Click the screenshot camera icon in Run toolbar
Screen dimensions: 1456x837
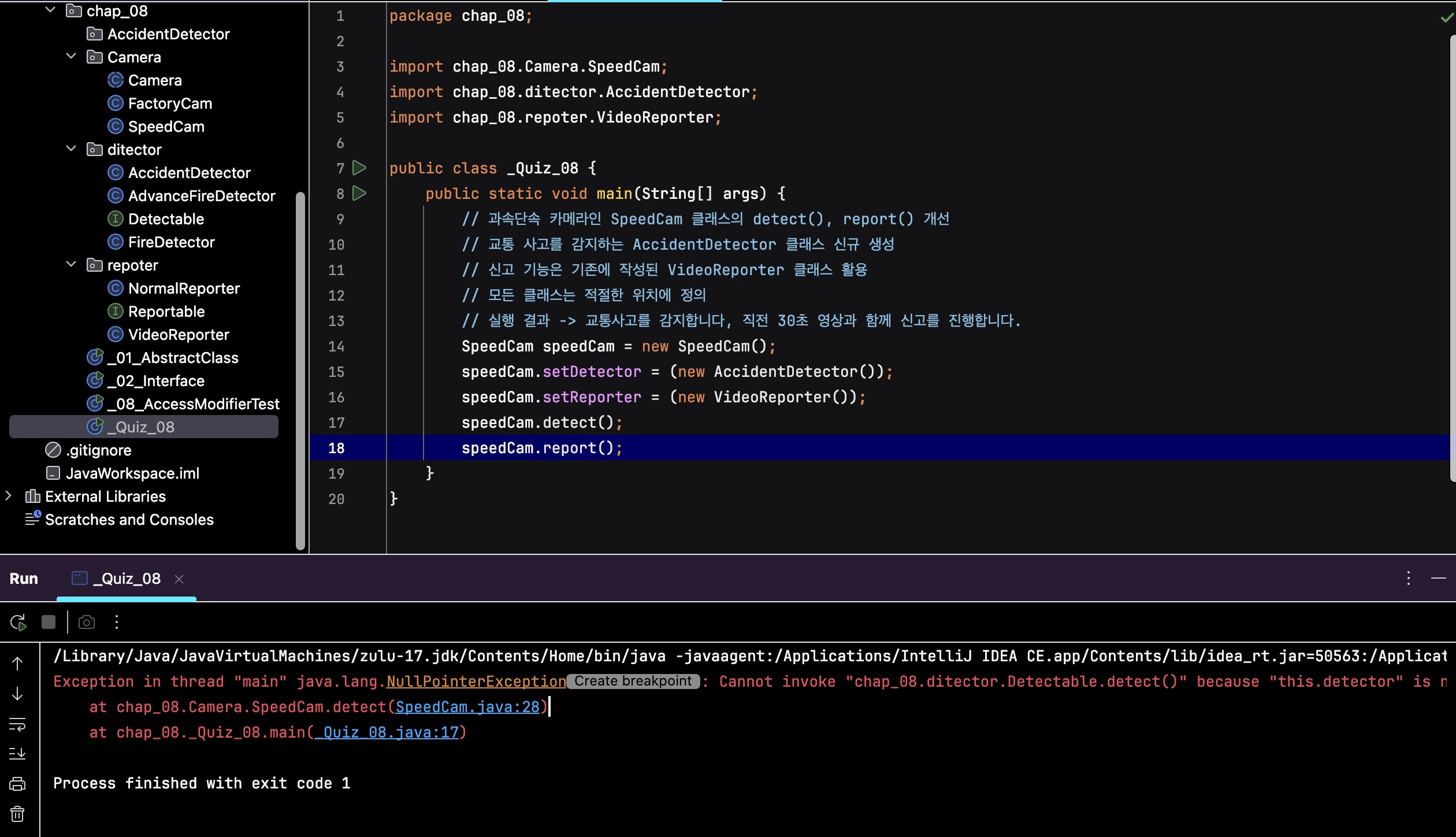(87, 622)
